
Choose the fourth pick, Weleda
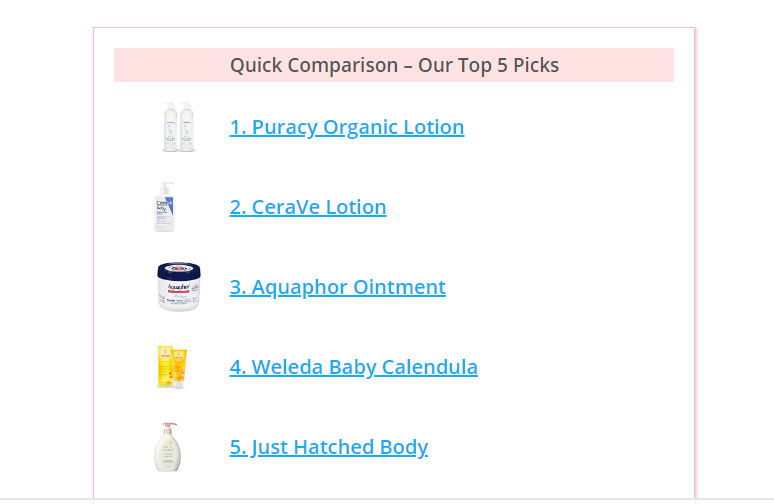tap(353, 367)
